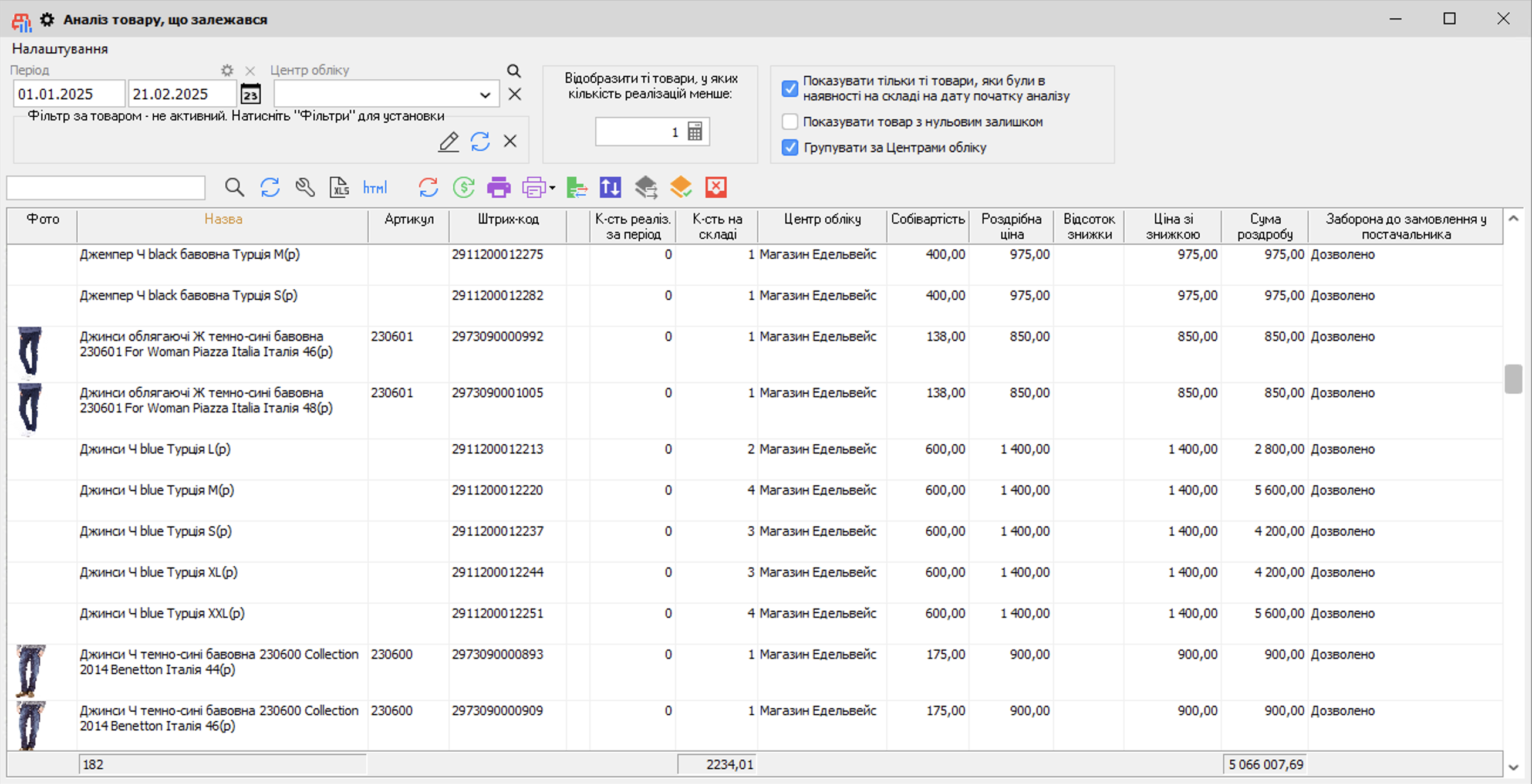Export table to XLS file
This screenshot has height=784, width=1532.
pos(339,187)
